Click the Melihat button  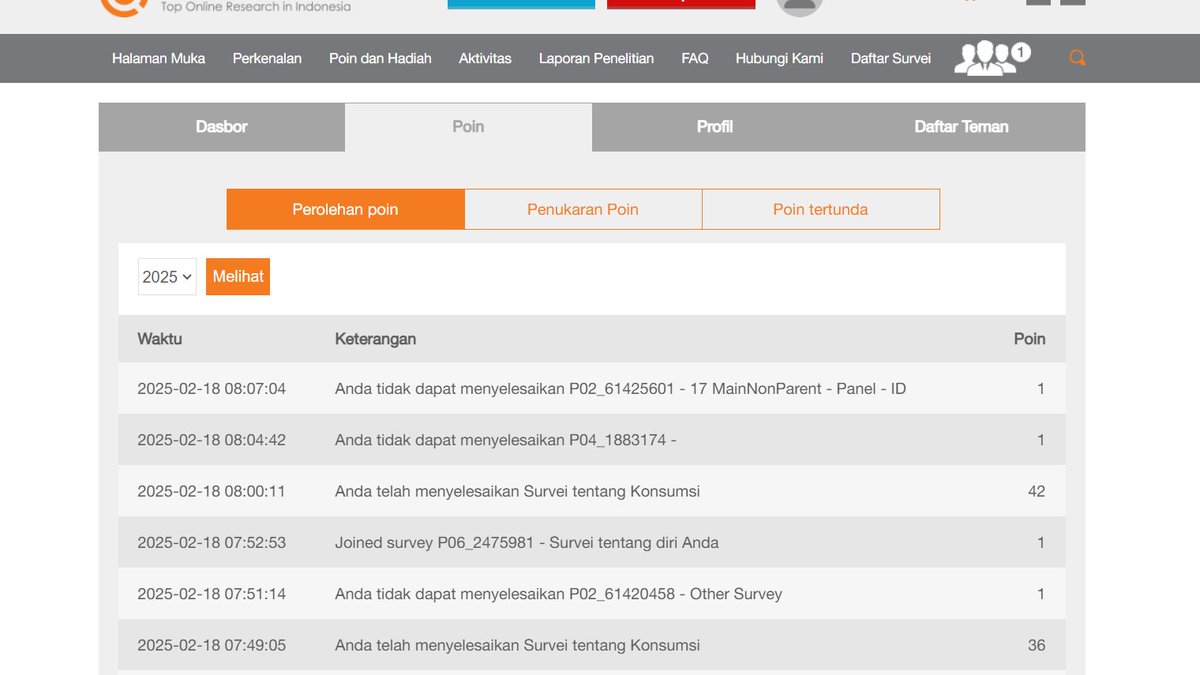(237, 277)
